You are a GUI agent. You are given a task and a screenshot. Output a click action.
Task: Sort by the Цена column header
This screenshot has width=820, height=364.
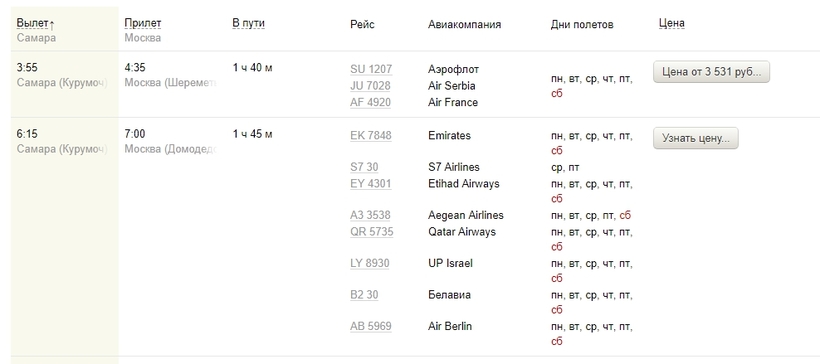point(671,24)
